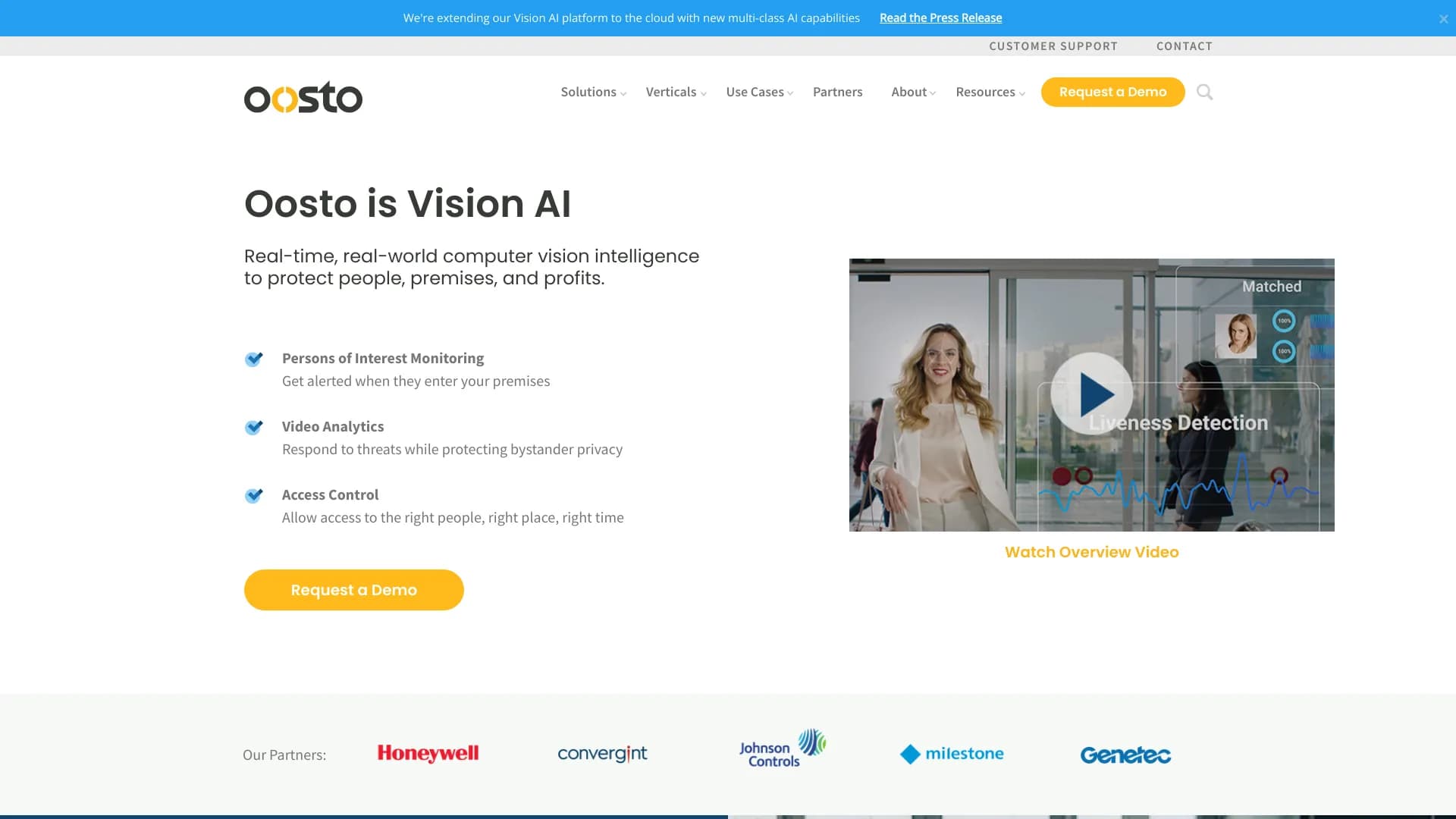Open the search on the navigation bar
This screenshot has width=1456, height=819.
tap(1204, 92)
